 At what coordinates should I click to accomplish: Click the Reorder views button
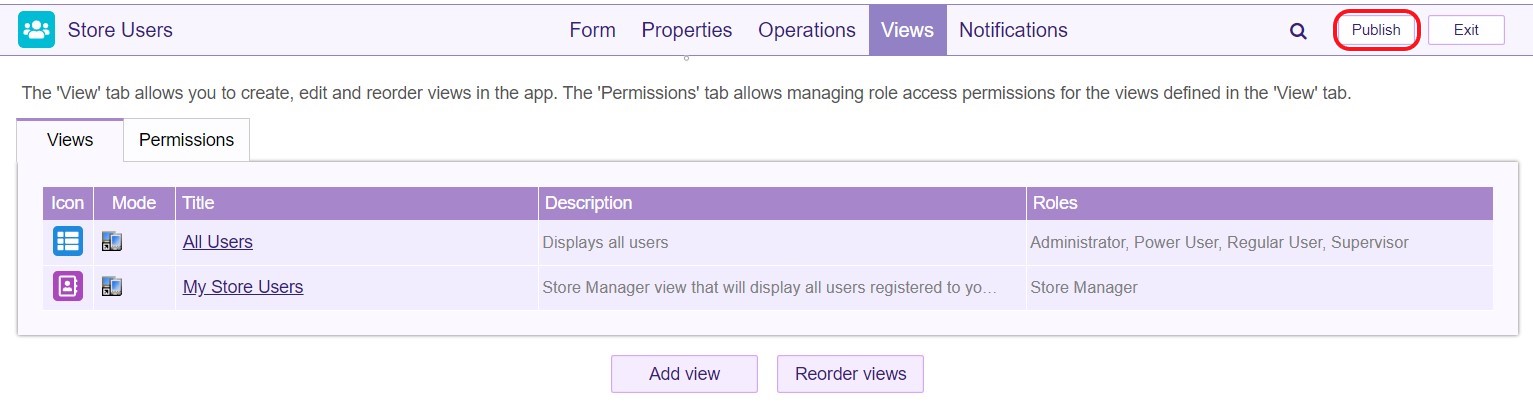click(850, 374)
